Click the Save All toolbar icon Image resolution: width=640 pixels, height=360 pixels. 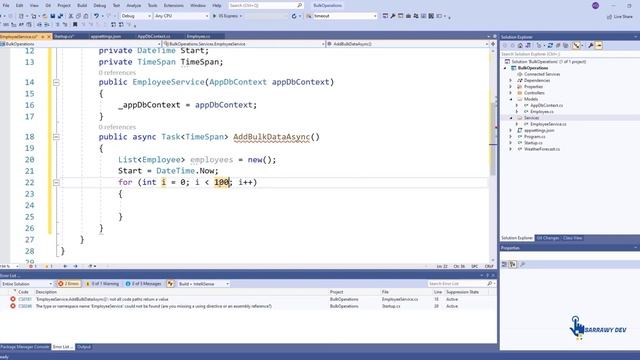click(60, 16)
